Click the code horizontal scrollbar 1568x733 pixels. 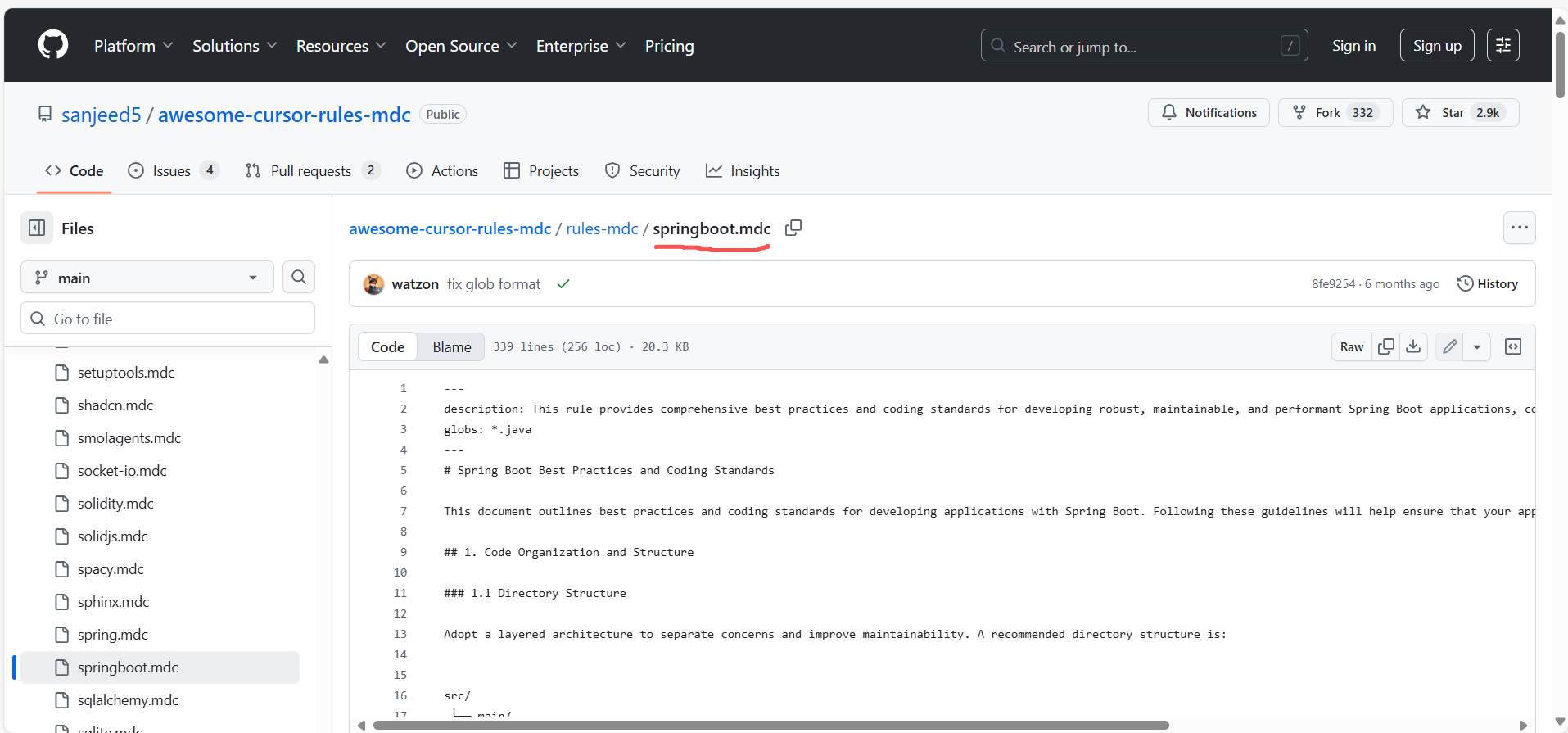point(770,725)
